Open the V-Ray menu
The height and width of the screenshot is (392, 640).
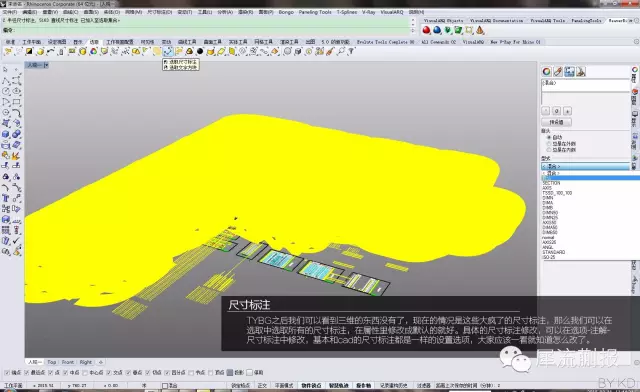tap(369, 12)
